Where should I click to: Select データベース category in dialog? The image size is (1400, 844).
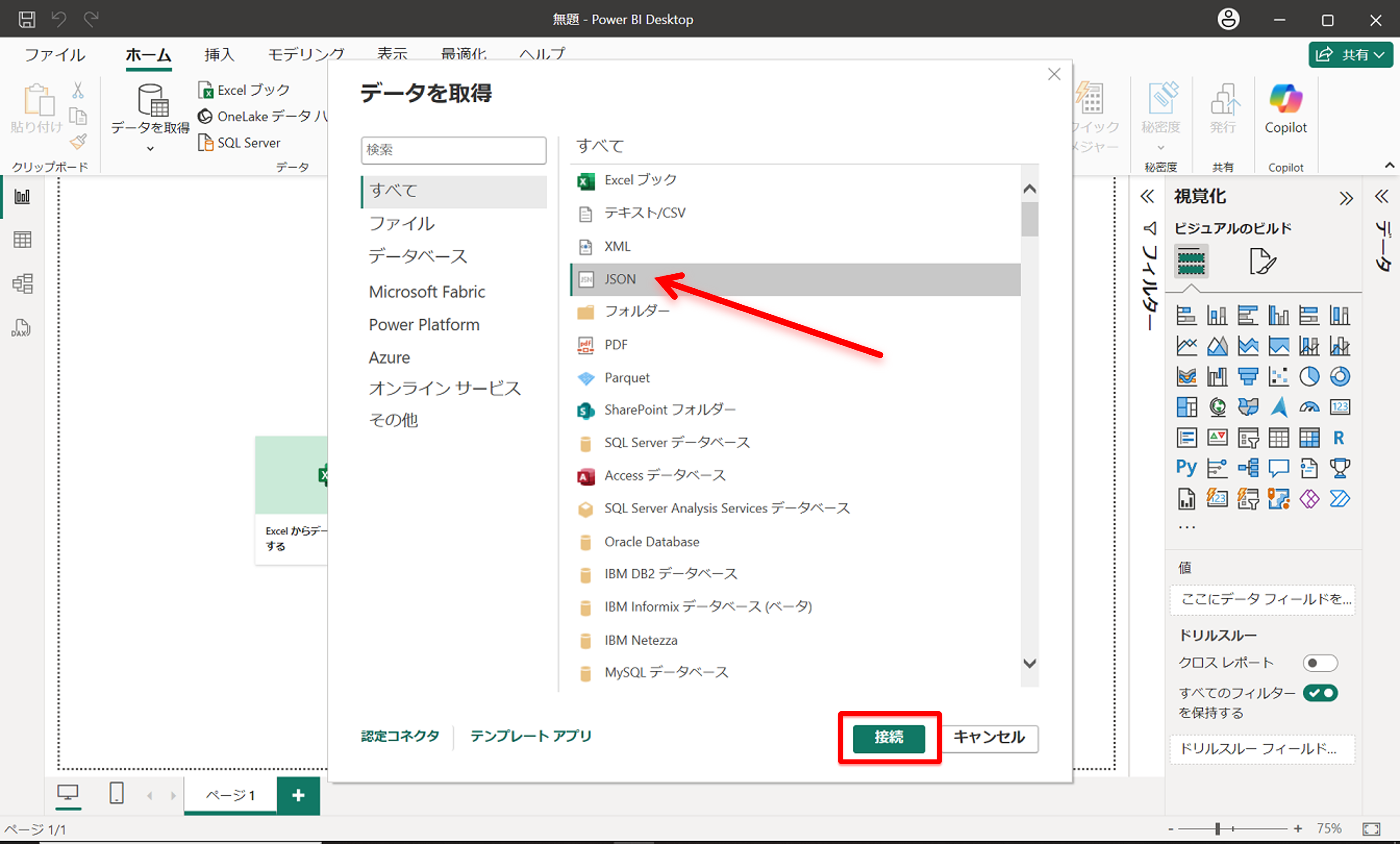417,257
